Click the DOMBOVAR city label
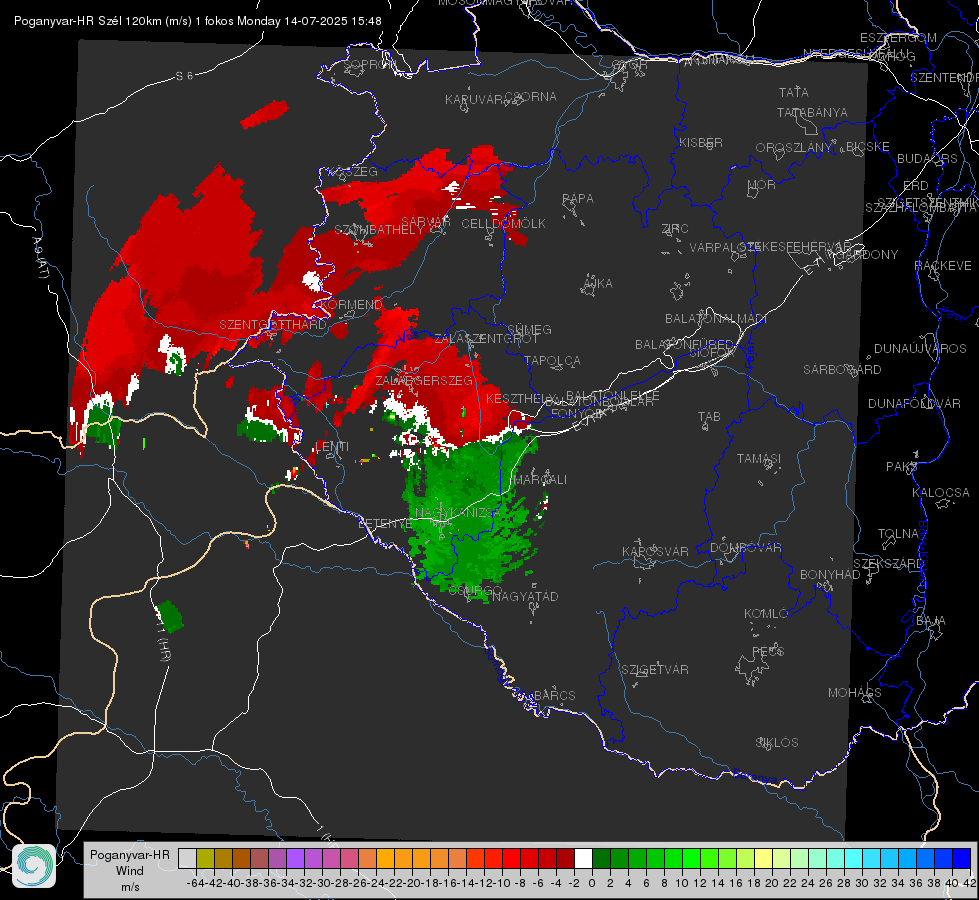 [746, 548]
